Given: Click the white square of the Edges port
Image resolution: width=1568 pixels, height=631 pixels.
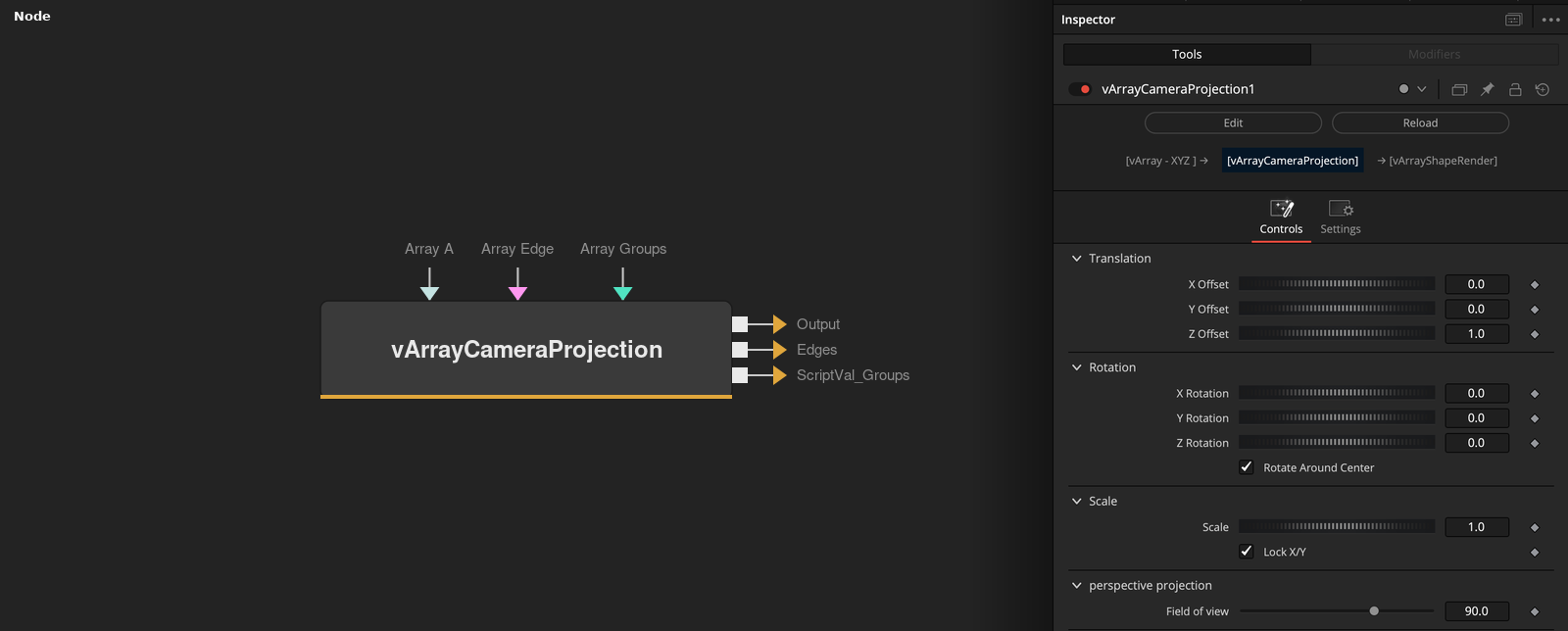Looking at the screenshot, I should point(740,350).
